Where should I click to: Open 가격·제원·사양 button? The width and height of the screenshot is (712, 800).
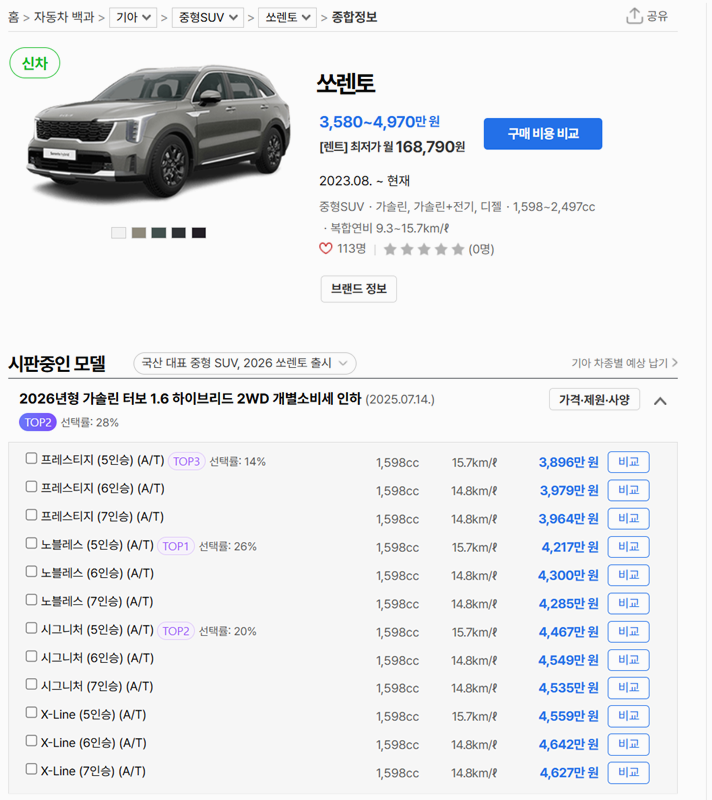(x=594, y=399)
